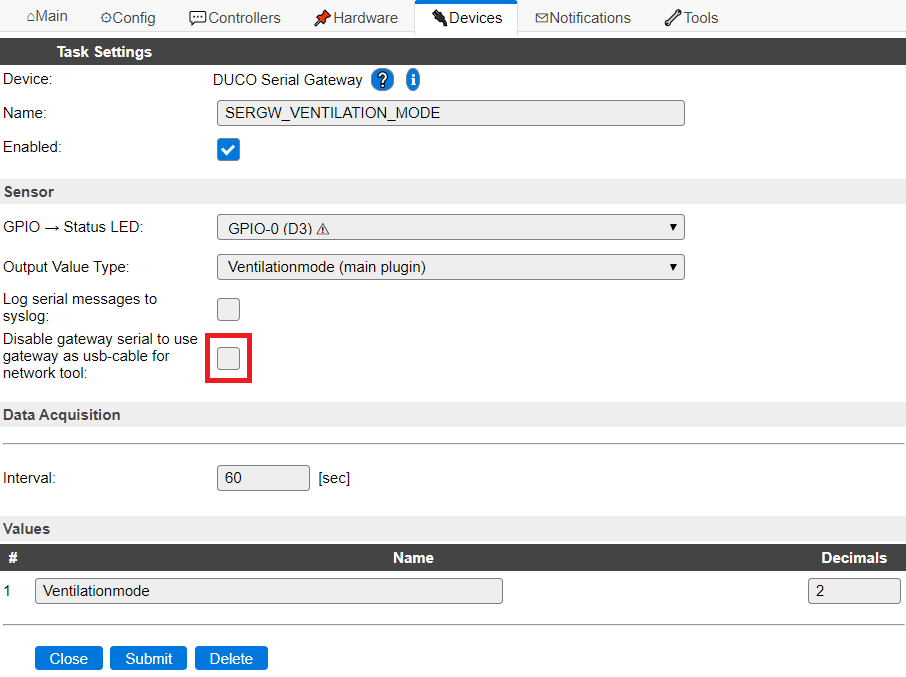Submit the task settings
The image size is (906, 677).
(148, 659)
